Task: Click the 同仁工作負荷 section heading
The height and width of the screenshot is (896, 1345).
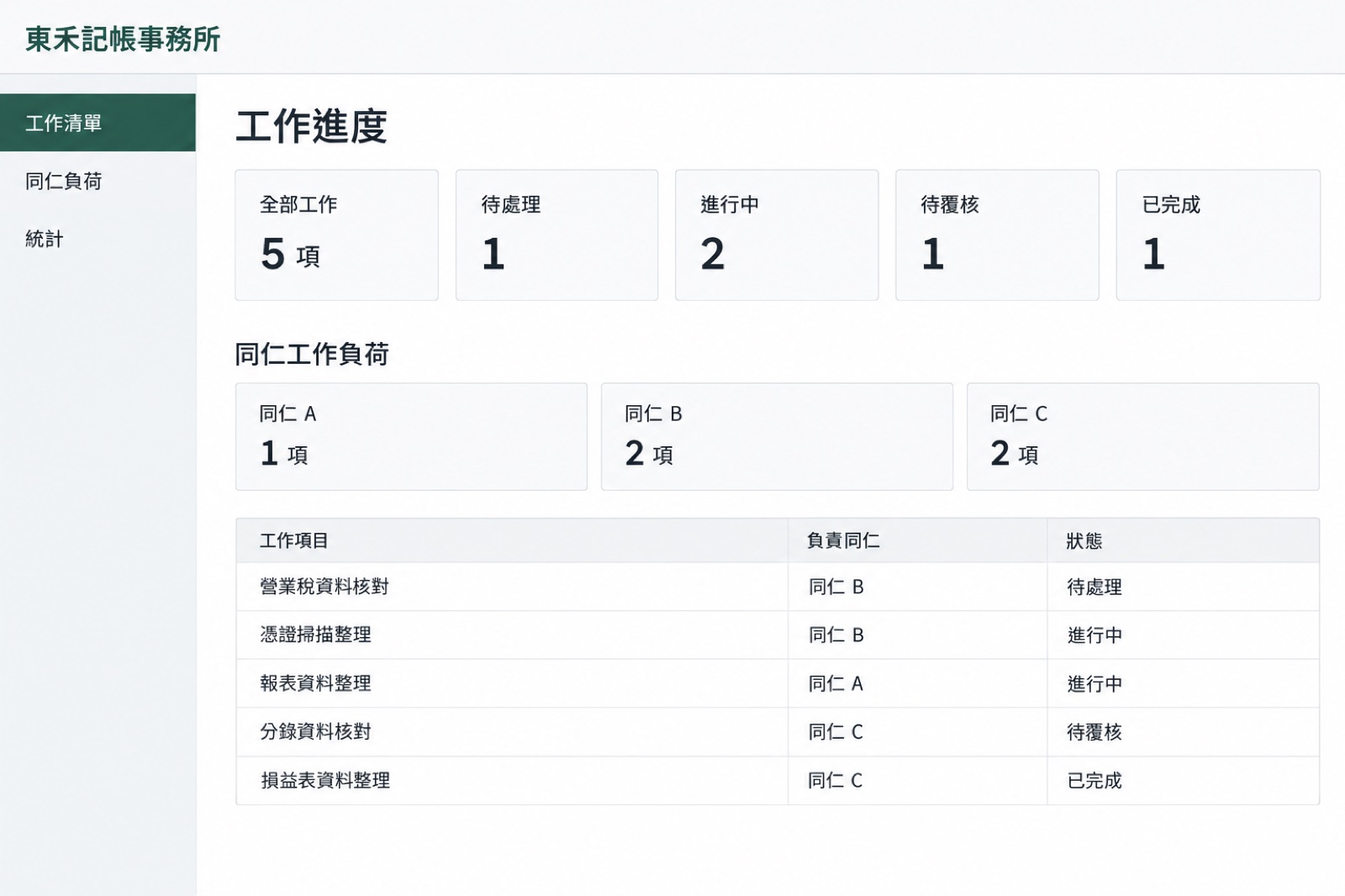Action: point(312,354)
